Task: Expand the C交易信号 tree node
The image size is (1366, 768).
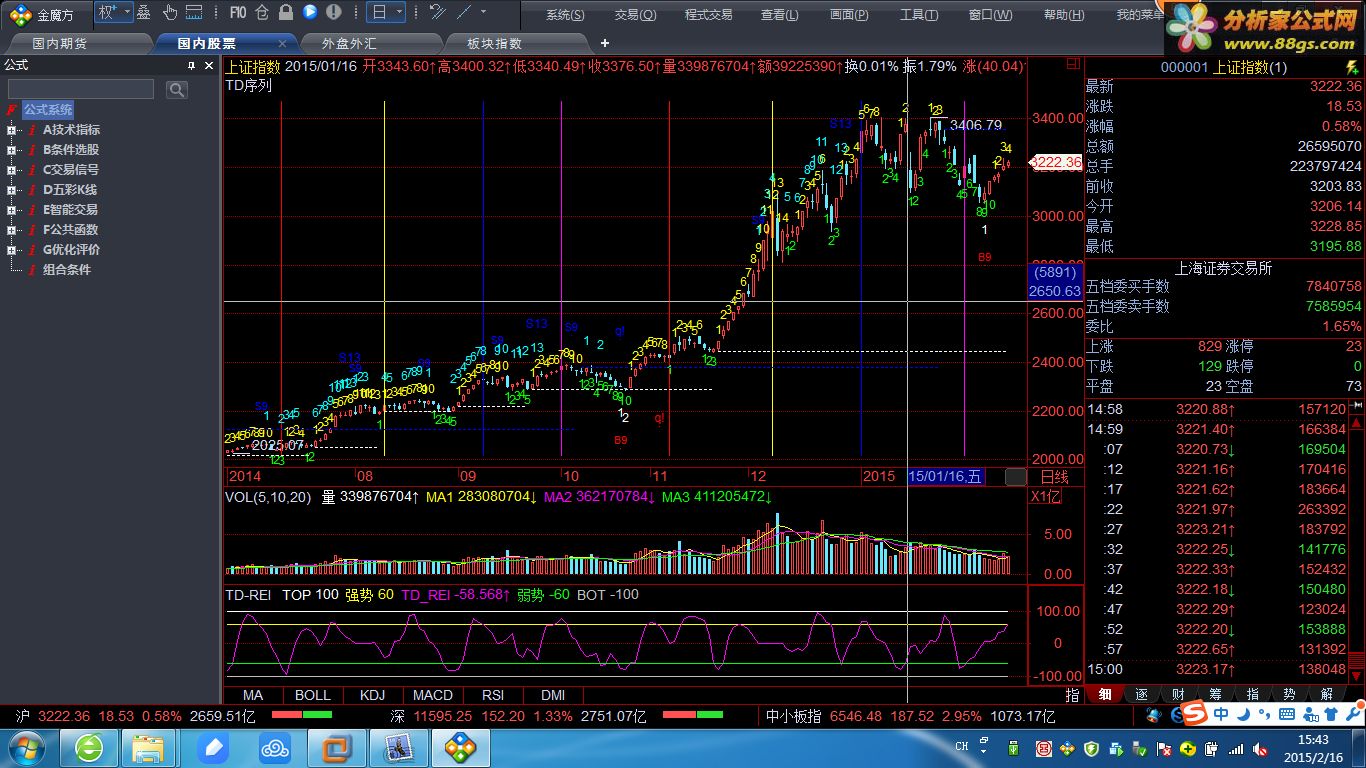Action: [x=11, y=170]
